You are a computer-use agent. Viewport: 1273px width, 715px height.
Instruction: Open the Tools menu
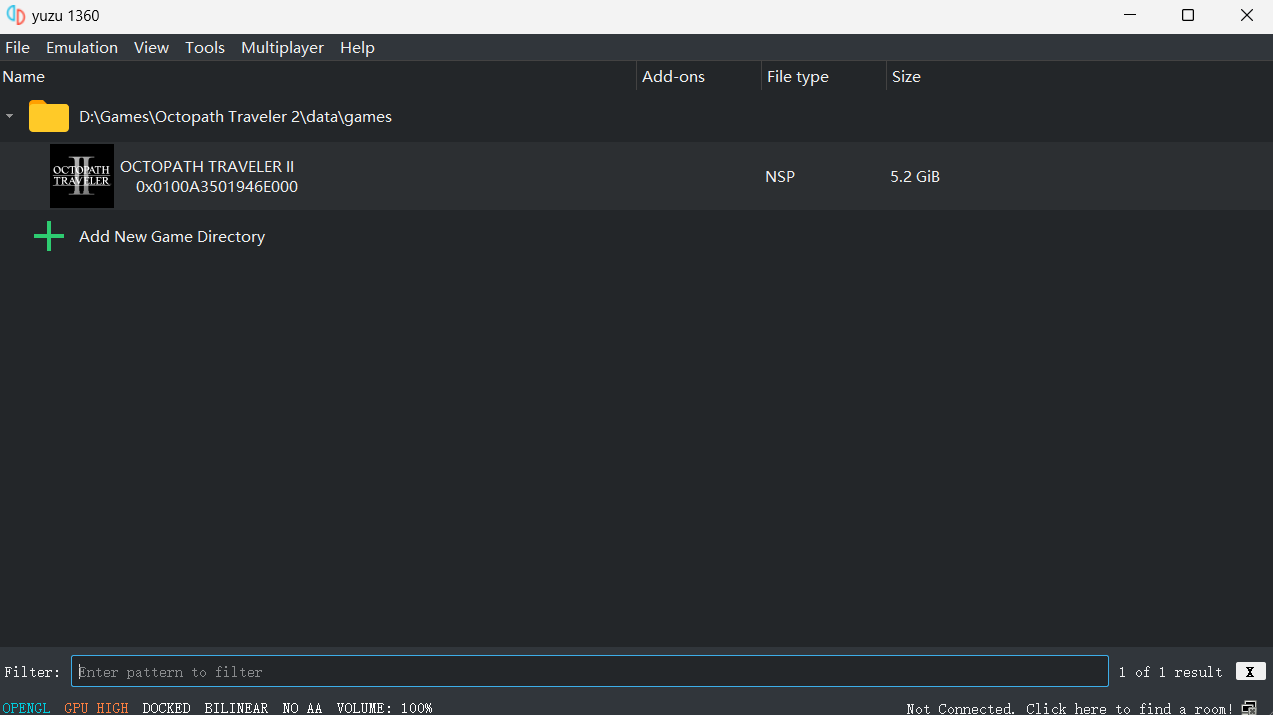(x=205, y=48)
